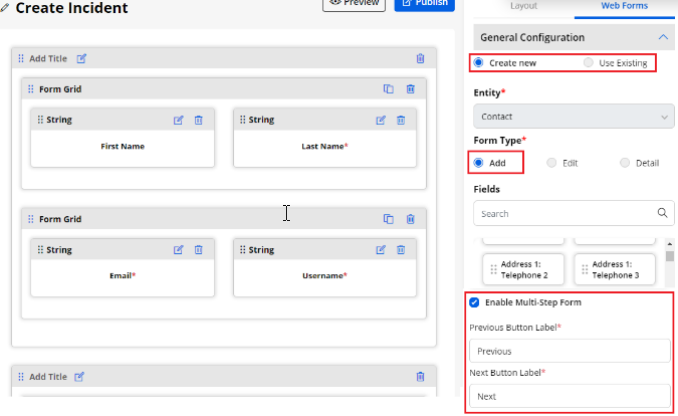Select Edit form type radio
Viewport: 678px width, 416px height.
point(552,162)
